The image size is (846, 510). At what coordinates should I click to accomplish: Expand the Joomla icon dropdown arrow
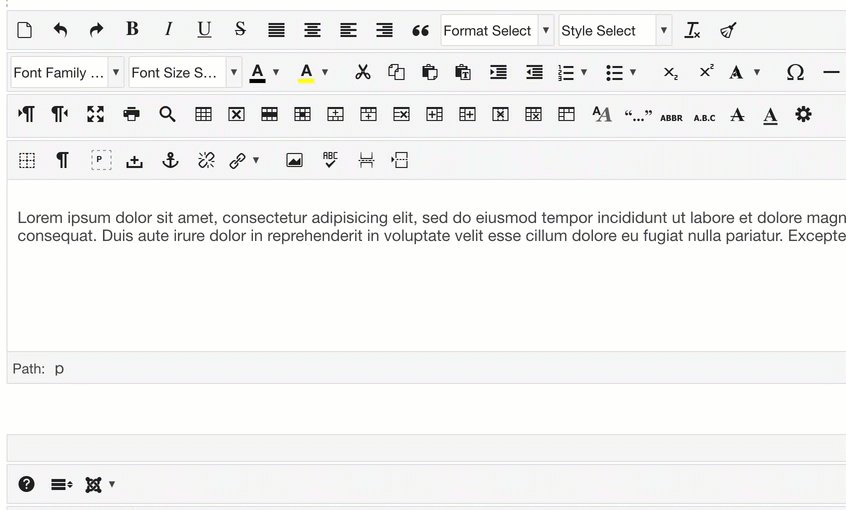pos(112,484)
